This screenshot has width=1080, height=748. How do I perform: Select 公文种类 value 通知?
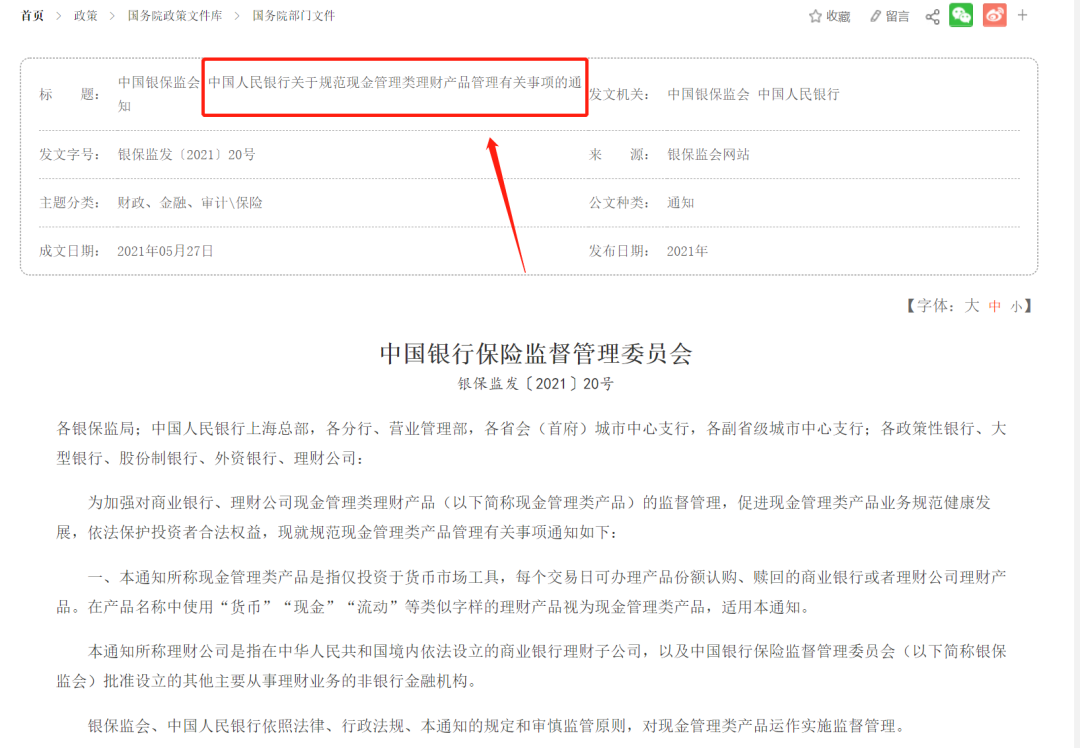pos(681,203)
